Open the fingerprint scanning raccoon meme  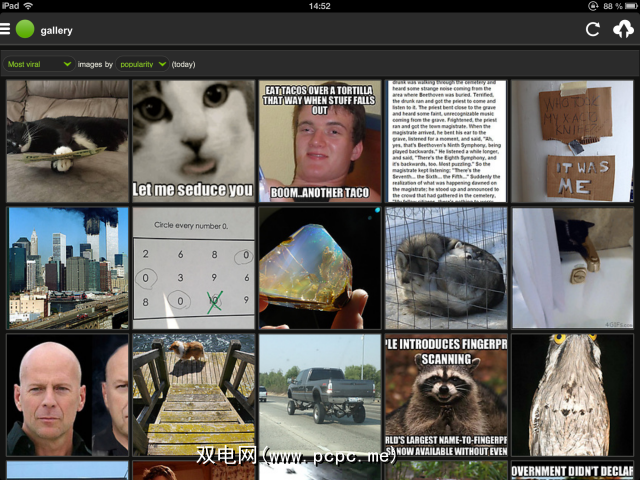[446, 395]
